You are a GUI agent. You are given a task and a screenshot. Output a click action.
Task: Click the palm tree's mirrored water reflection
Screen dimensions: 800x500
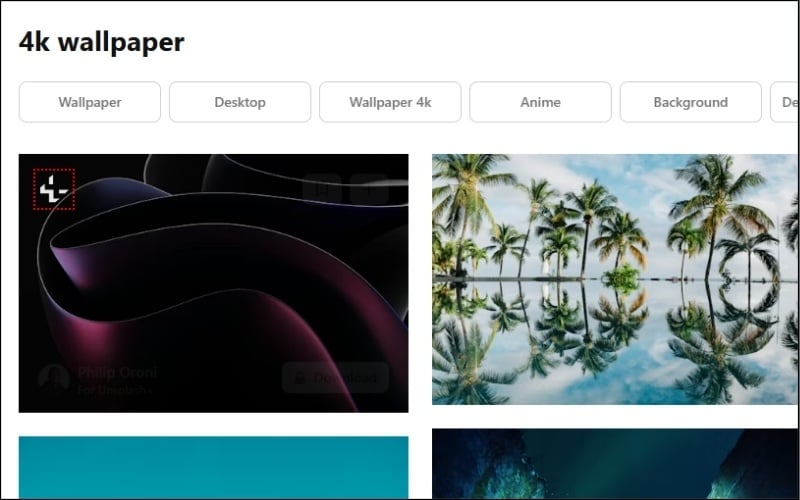[x=615, y=342]
